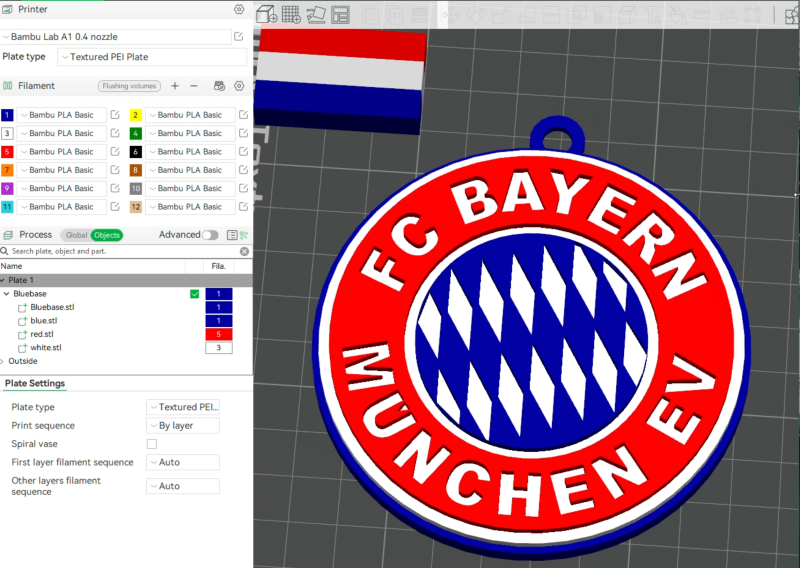Toggle the Advanced mode switch

(210, 235)
